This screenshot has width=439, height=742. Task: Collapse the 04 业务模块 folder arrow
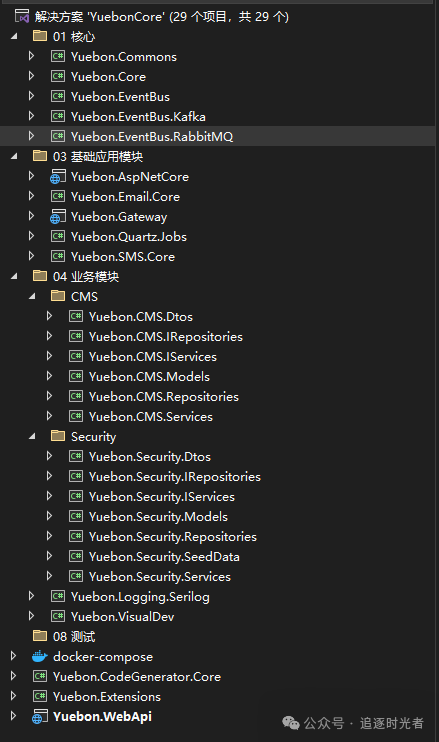click(14, 276)
